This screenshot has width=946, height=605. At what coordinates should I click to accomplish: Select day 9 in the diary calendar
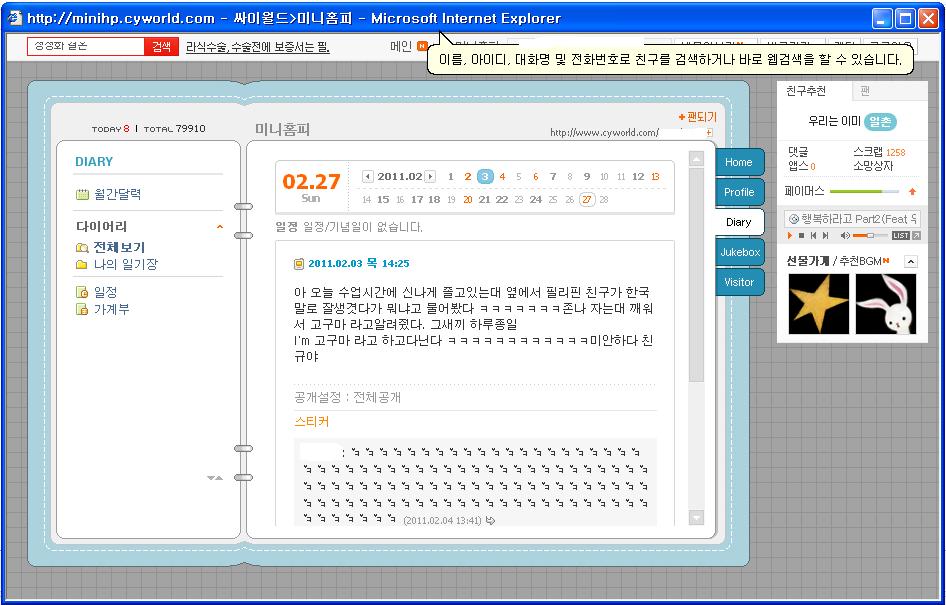tap(586, 177)
